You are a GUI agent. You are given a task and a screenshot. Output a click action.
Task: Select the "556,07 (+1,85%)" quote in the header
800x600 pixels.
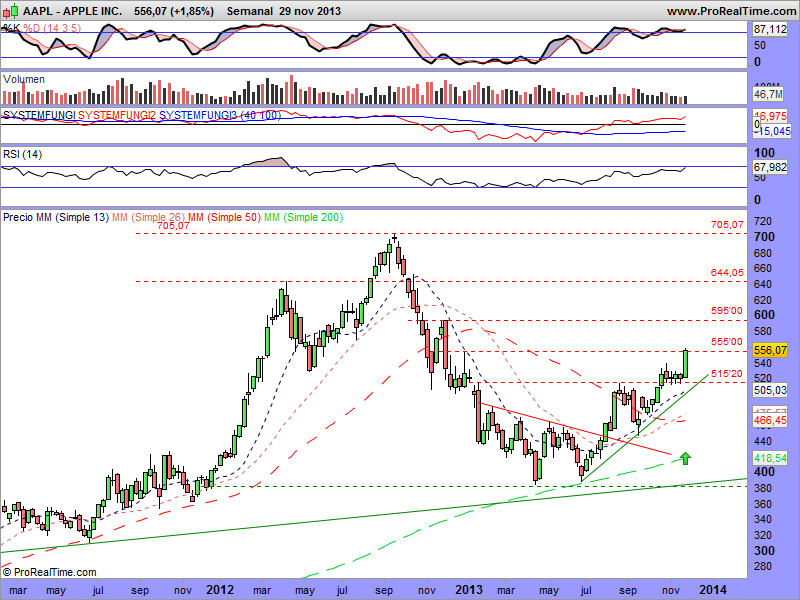(174, 11)
